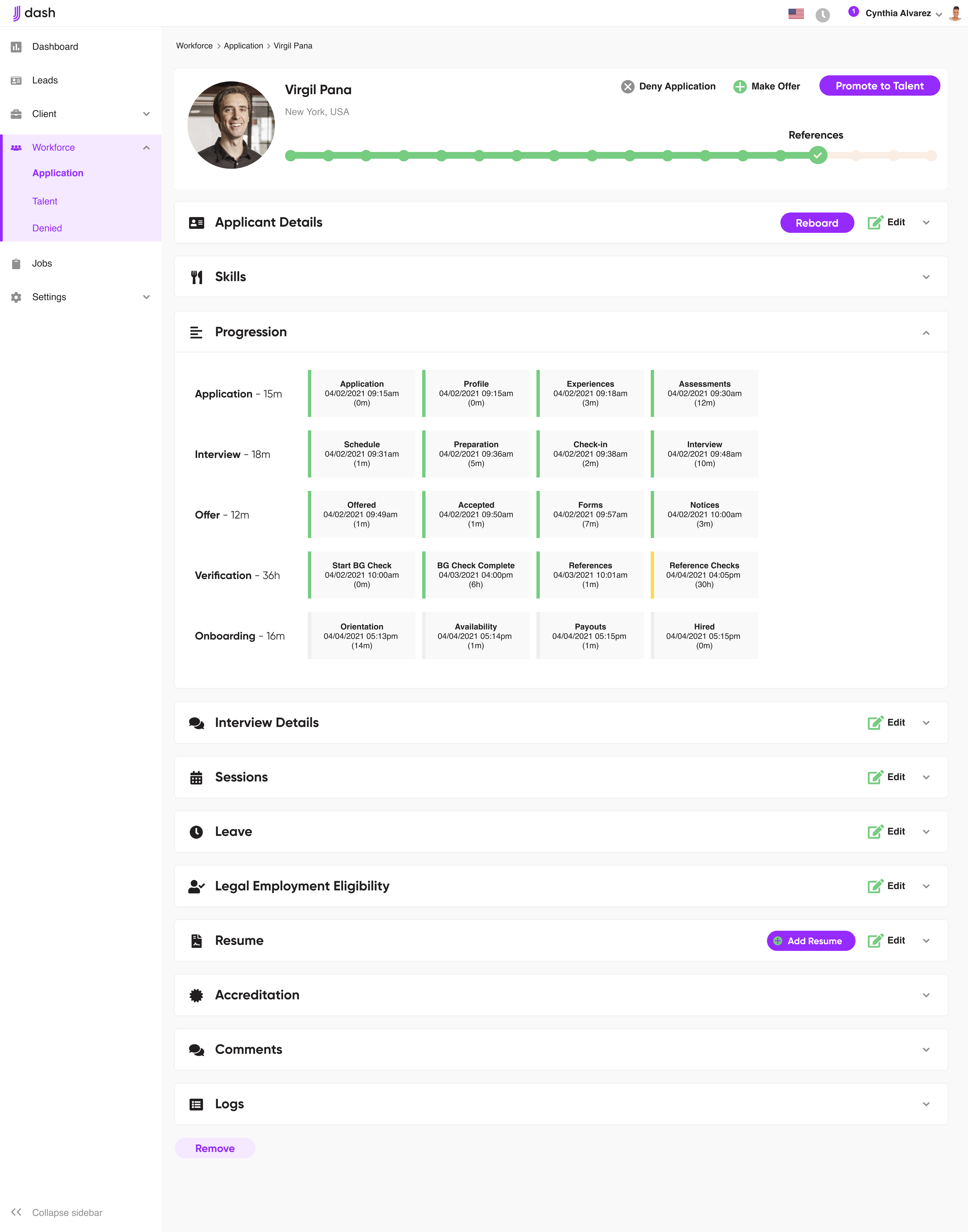Expand the Accreditation section
Viewport: 968px width, 1232px height.
926,995
